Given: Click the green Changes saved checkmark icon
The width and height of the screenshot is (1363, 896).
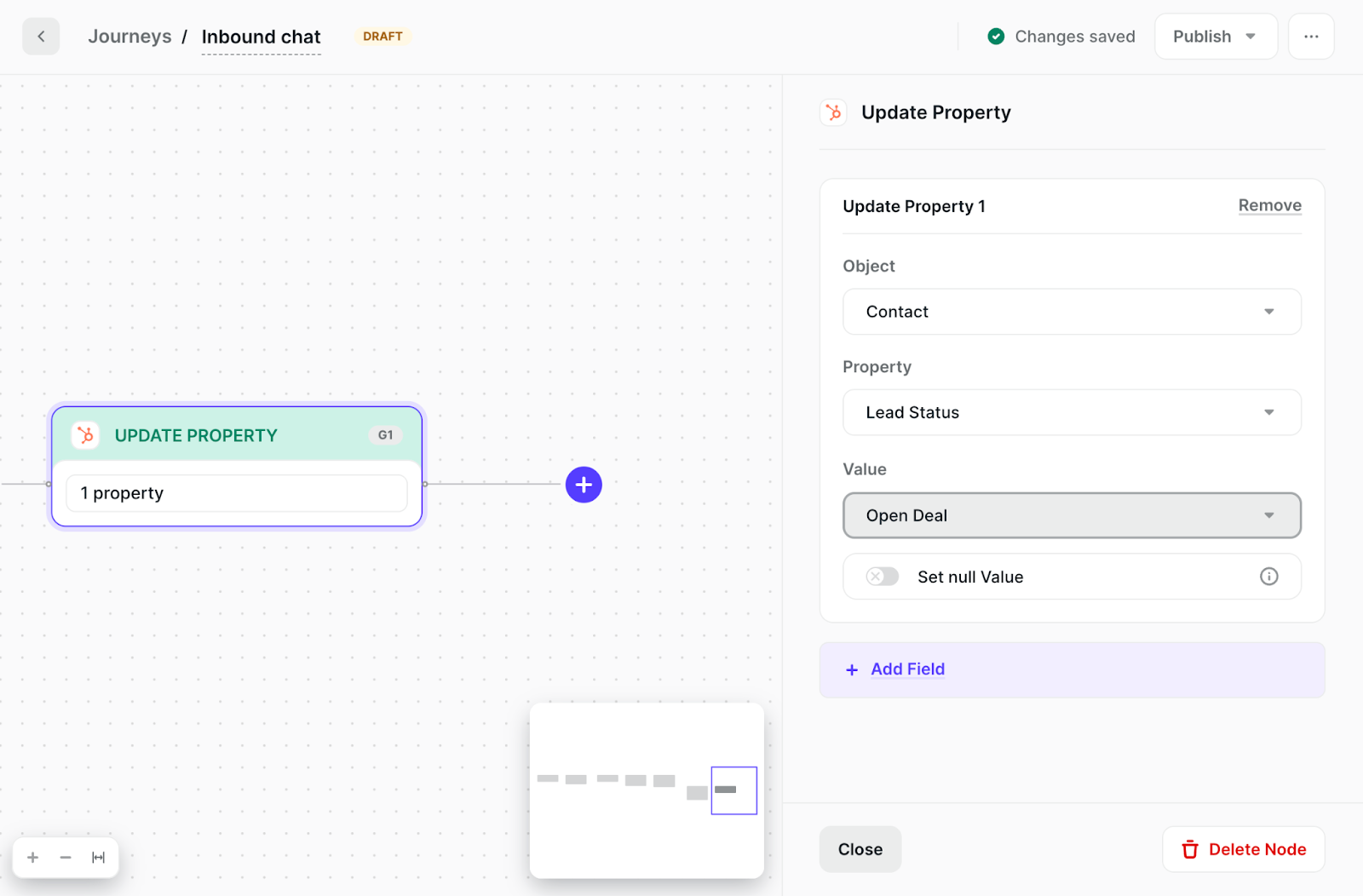Looking at the screenshot, I should tap(995, 37).
